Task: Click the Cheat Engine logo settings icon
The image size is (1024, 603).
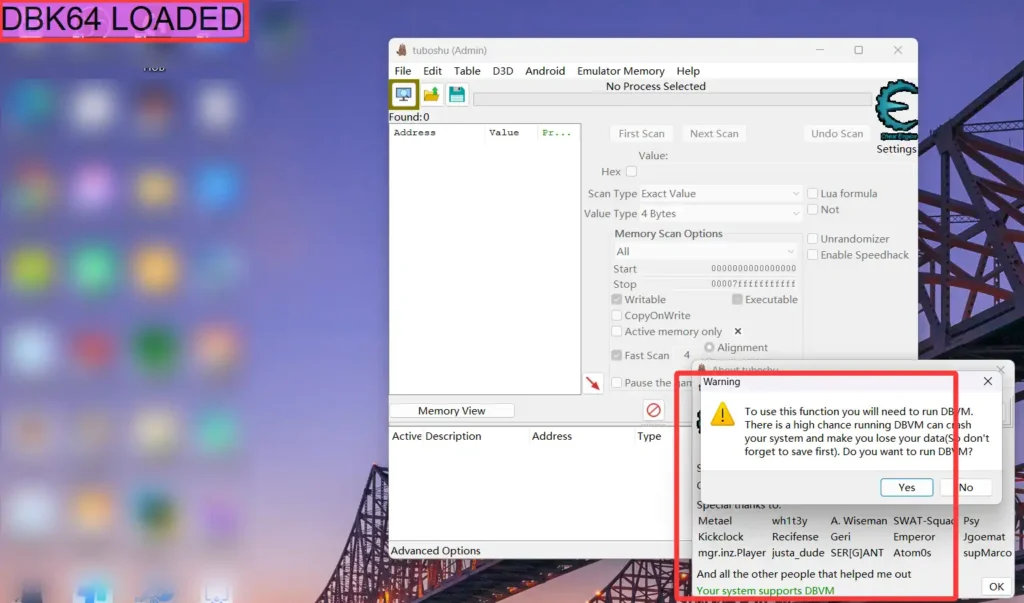Action: [896, 110]
